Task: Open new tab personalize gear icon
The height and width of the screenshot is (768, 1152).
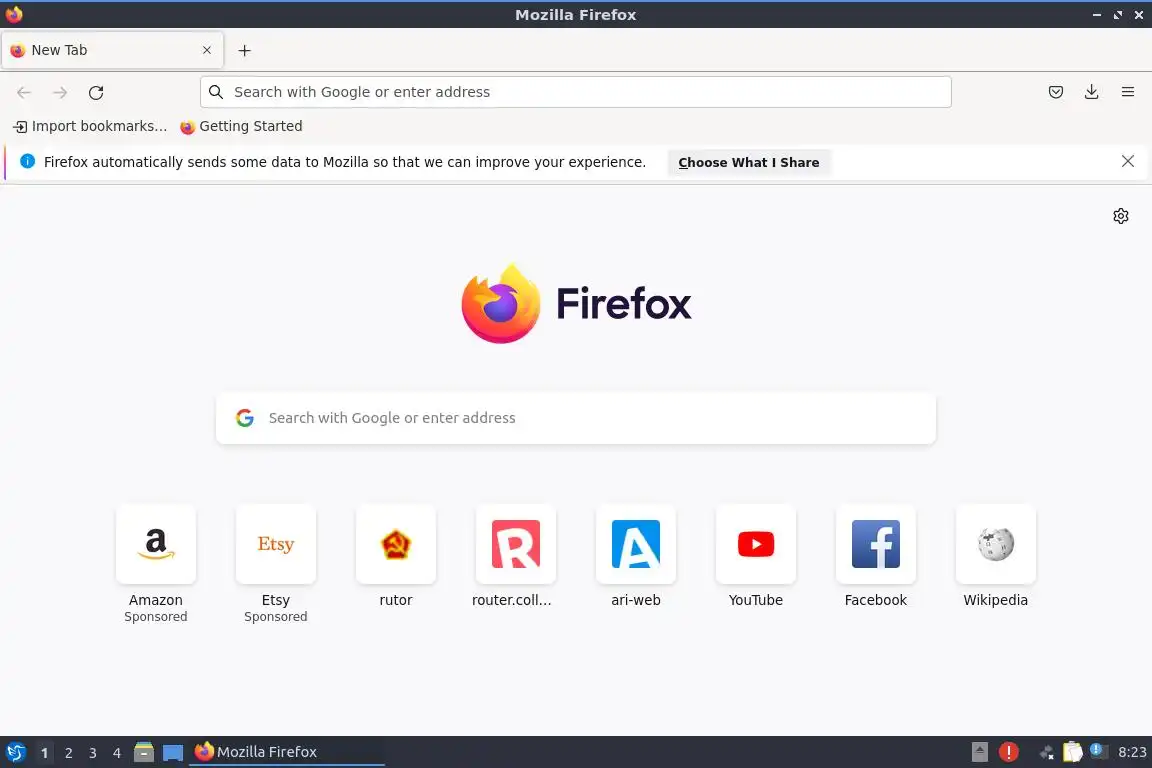Action: coord(1120,216)
